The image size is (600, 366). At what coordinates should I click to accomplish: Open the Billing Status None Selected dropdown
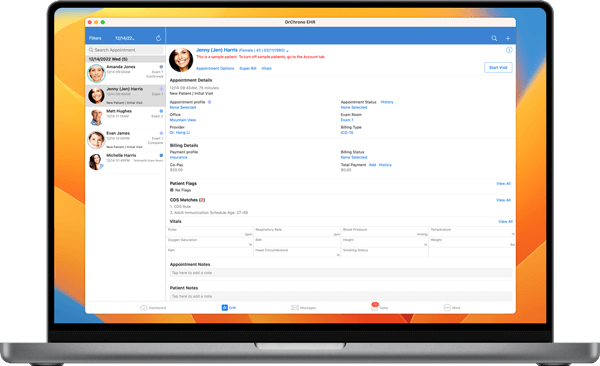pyautogui.click(x=354, y=157)
